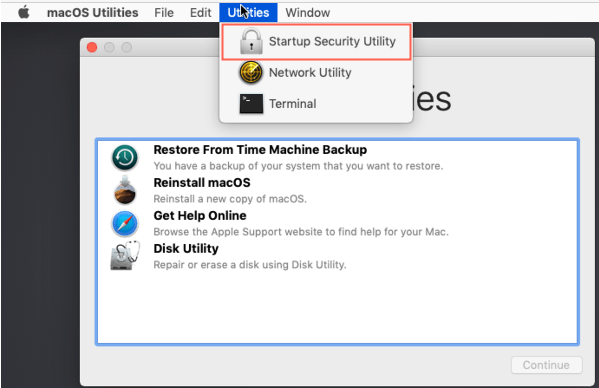Open the File menu
The width and height of the screenshot is (599, 388).
coord(164,13)
